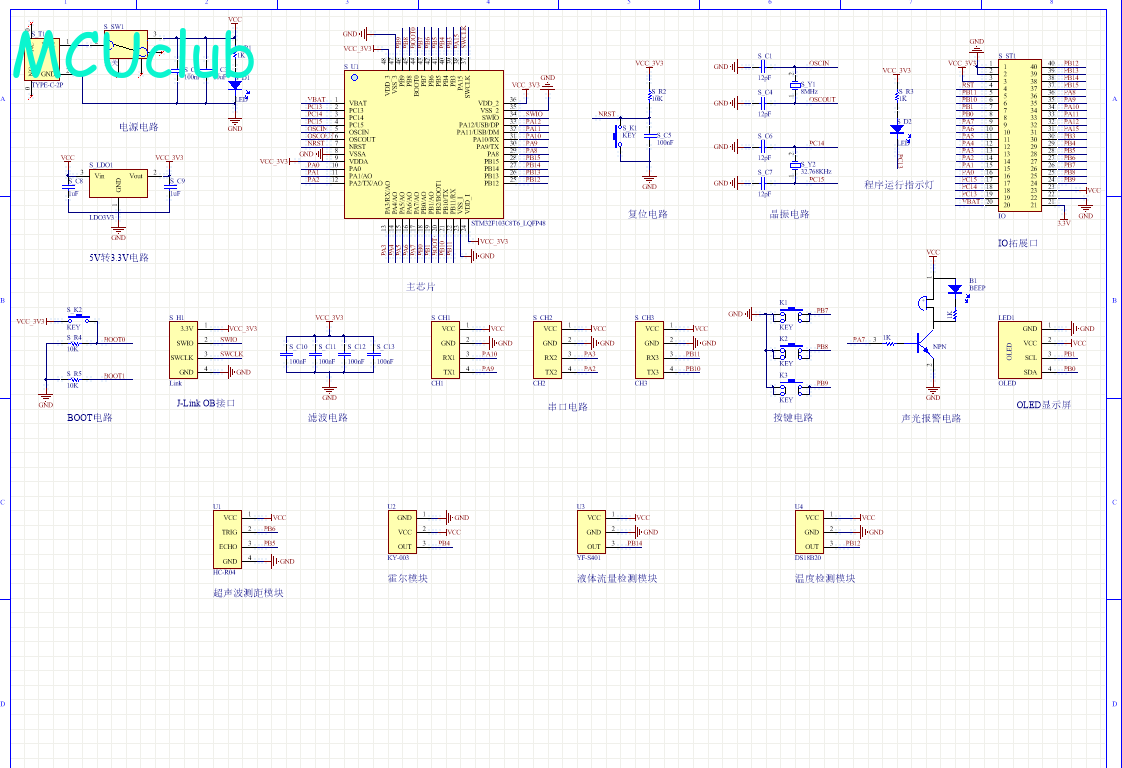Select the S_CH1 serial port connector
Image resolution: width=1122 pixels, height=768 pixels.
(449, 349)
